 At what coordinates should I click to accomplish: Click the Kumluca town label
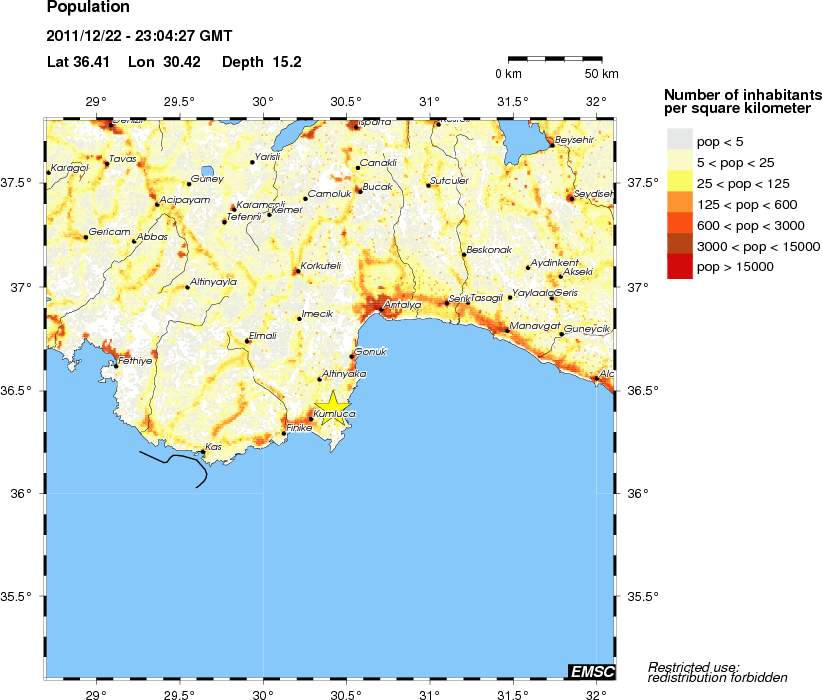(x=335, y=414)
